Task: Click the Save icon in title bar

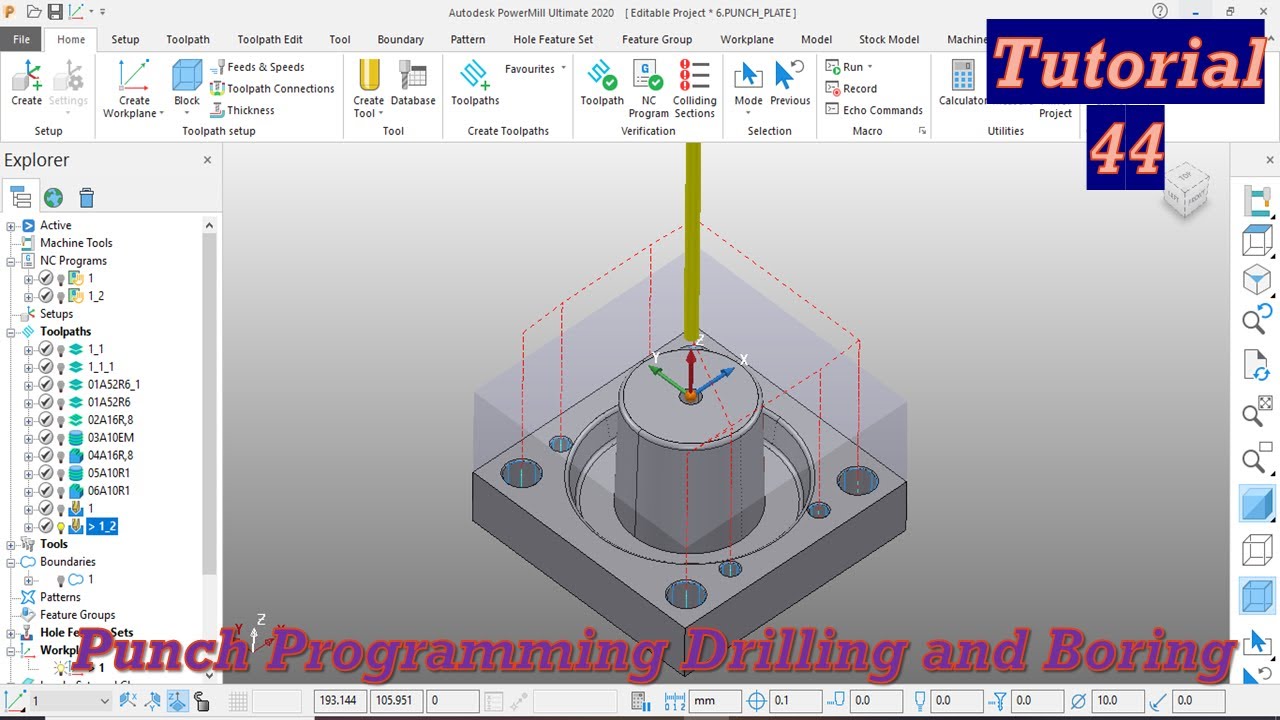Action: point(55,12)
